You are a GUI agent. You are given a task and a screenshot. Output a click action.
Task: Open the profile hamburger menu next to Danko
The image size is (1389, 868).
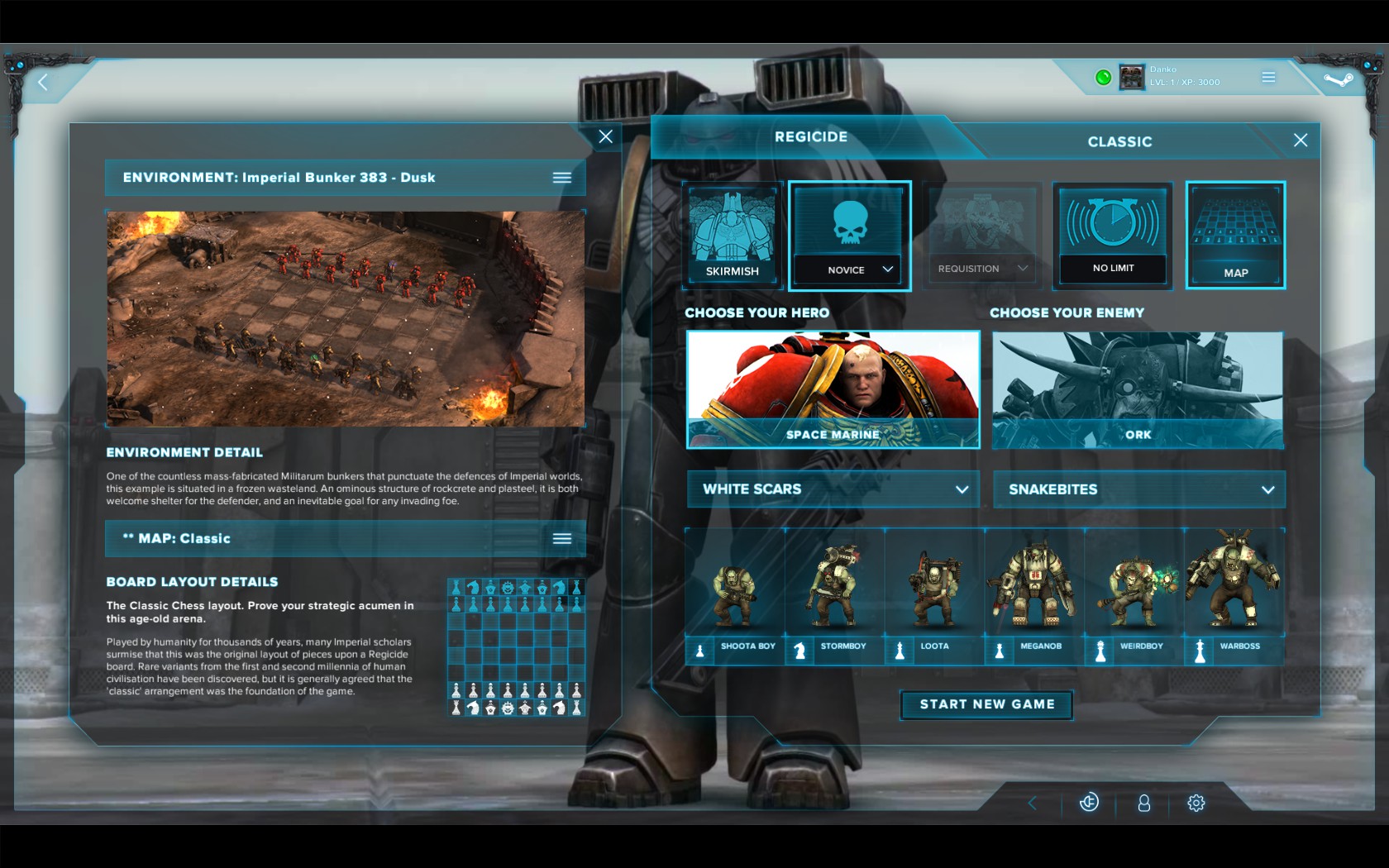(x=1268, y=77)
